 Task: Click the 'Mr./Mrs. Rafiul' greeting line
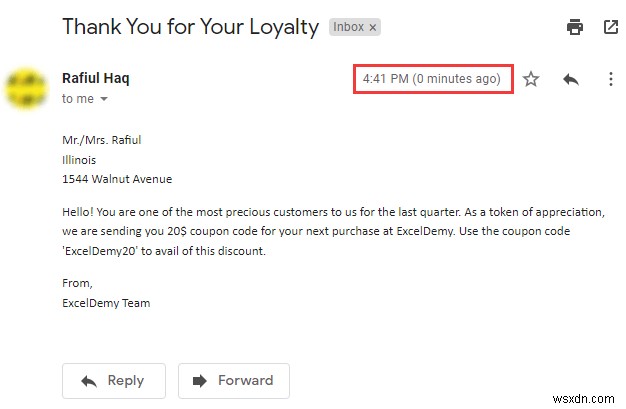pos(103,139)
